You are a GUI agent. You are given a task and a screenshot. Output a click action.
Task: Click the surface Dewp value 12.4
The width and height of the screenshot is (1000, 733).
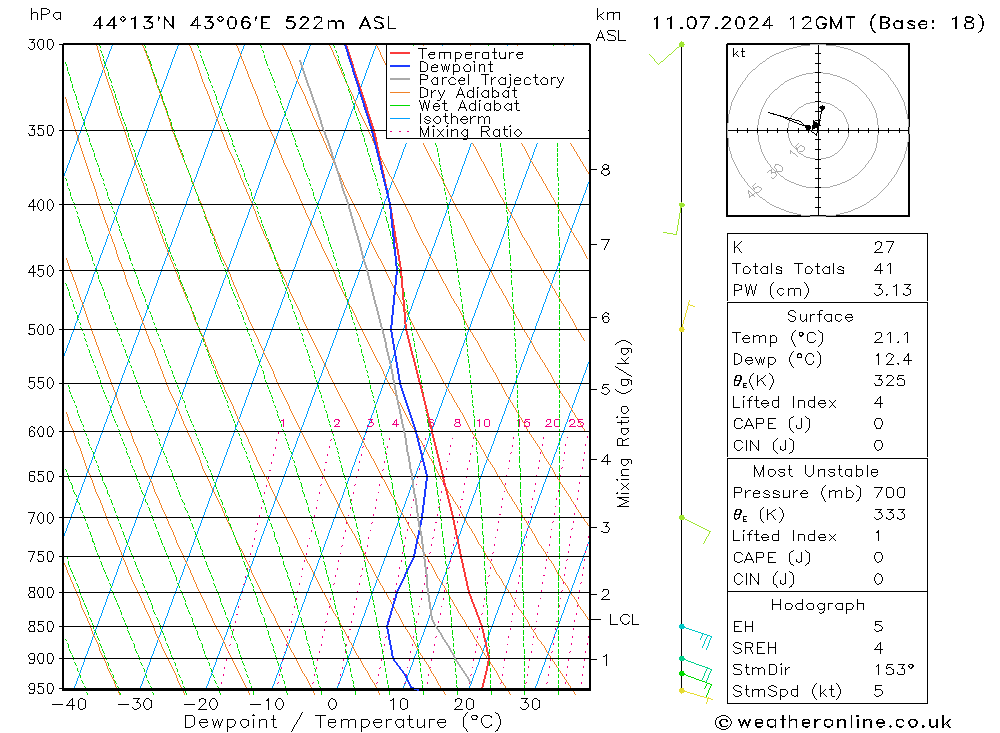pos(893,359)
